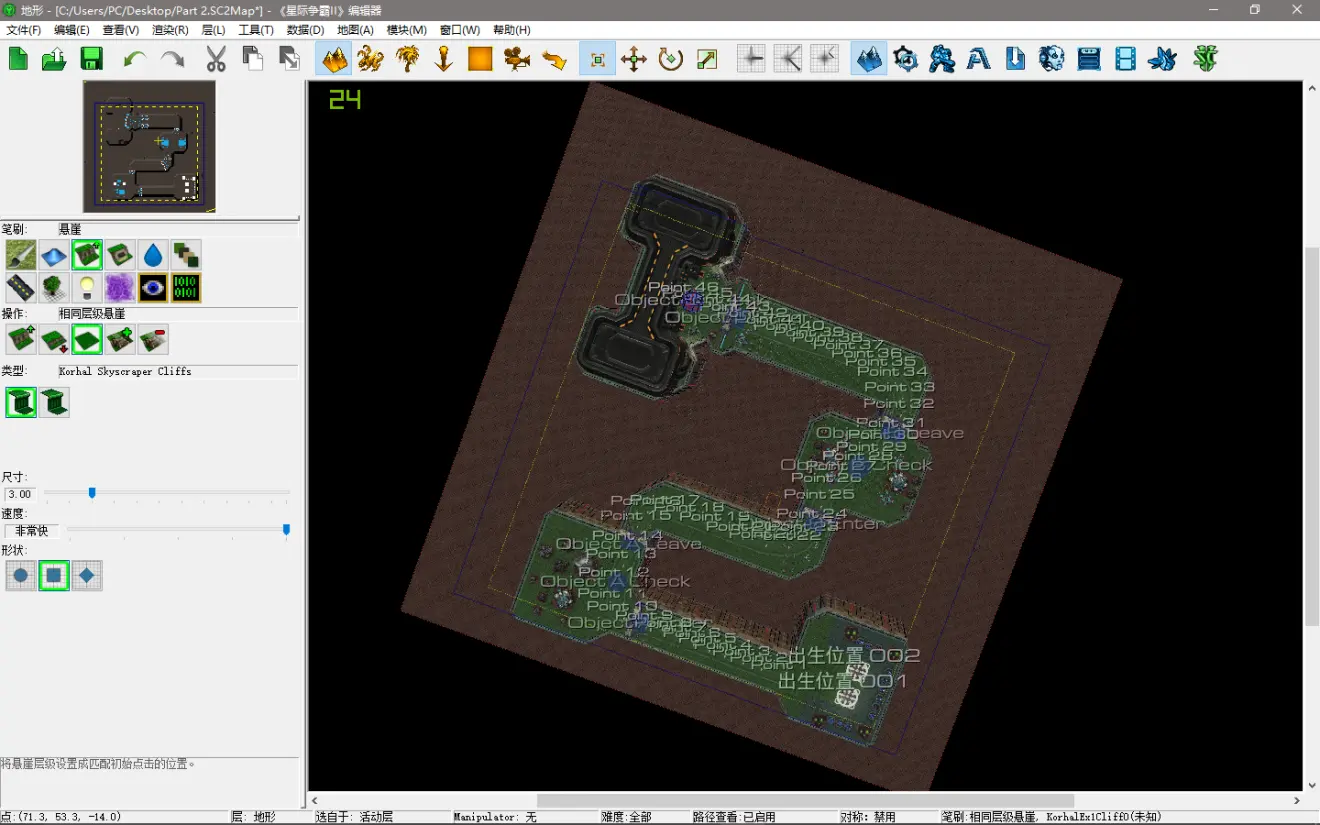1320x825 pixels.
Task: Click the horizontal viewport scrollbar
Action: [805, 801]
